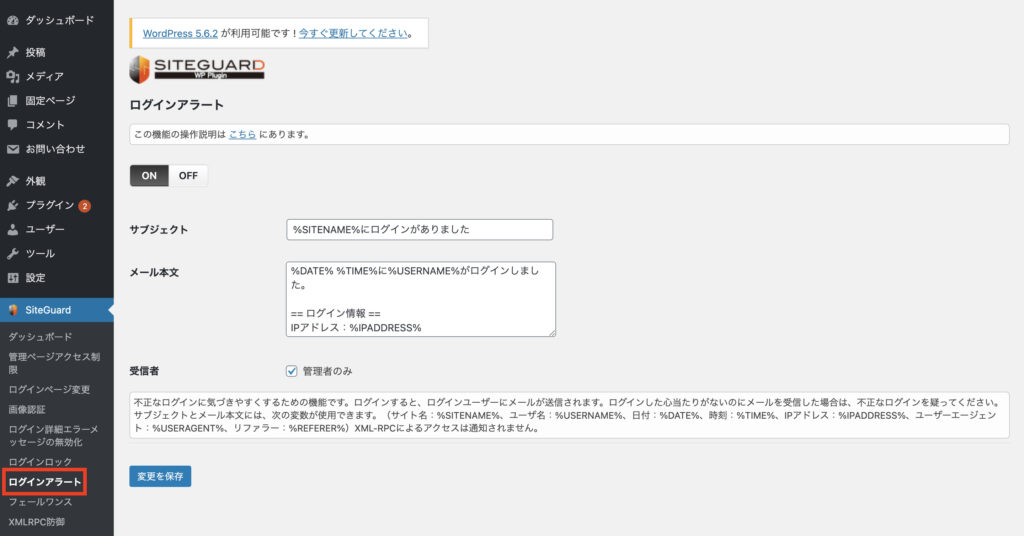Open フェールワンス submenu
Screen dimensions: 1024x536
pyautogui.click(x=40, y=502)
